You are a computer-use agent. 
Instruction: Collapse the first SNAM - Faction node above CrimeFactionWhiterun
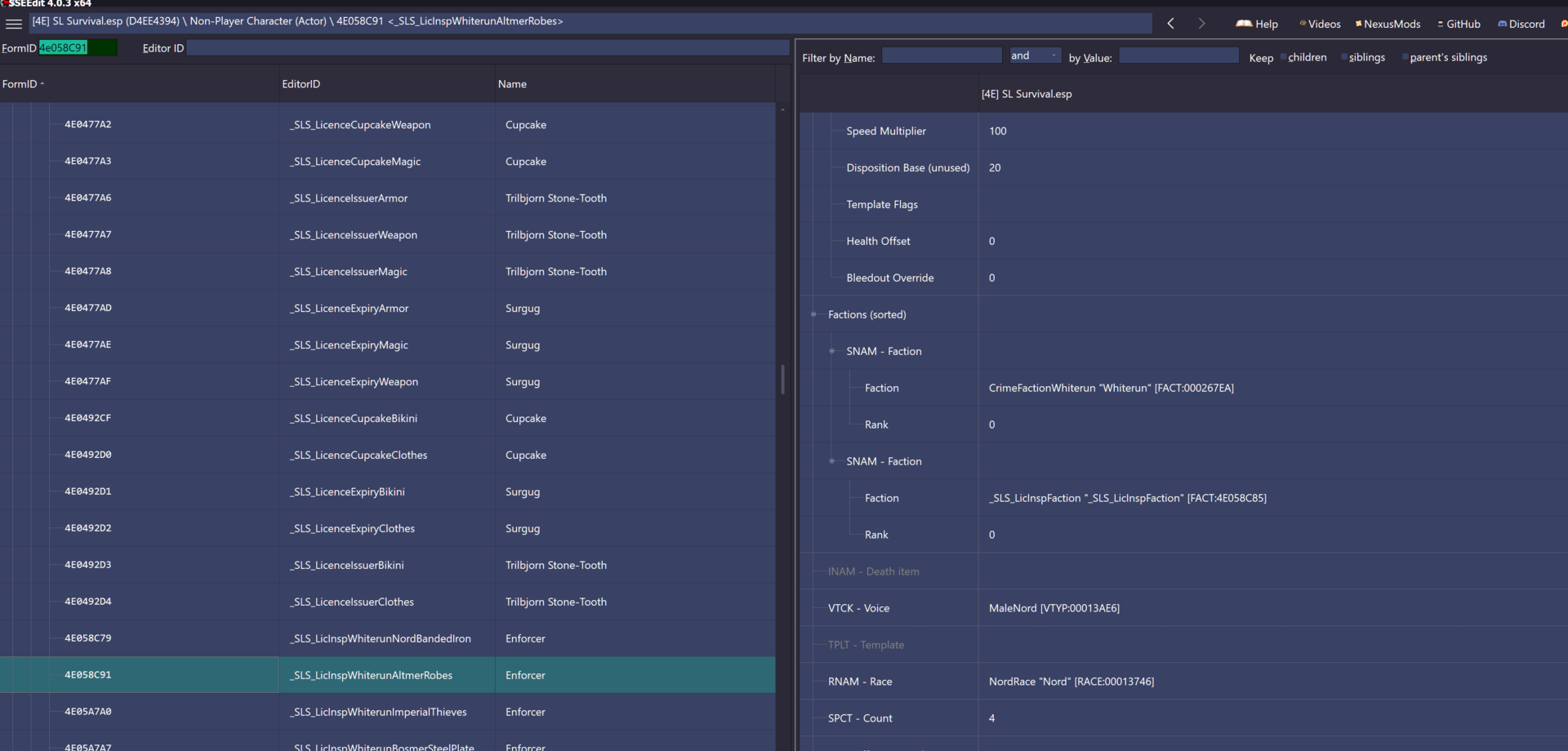point(832,351)
